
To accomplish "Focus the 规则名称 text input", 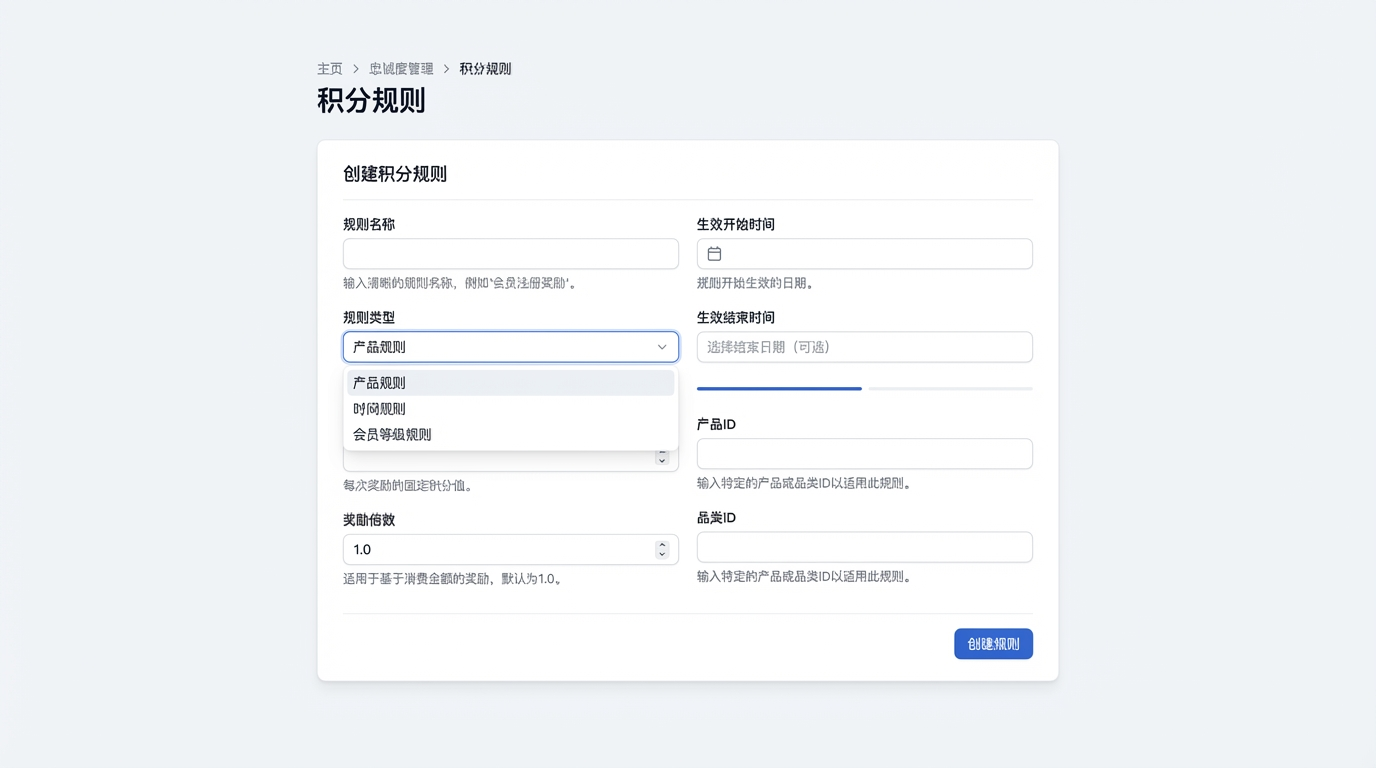I will [510, 254].
